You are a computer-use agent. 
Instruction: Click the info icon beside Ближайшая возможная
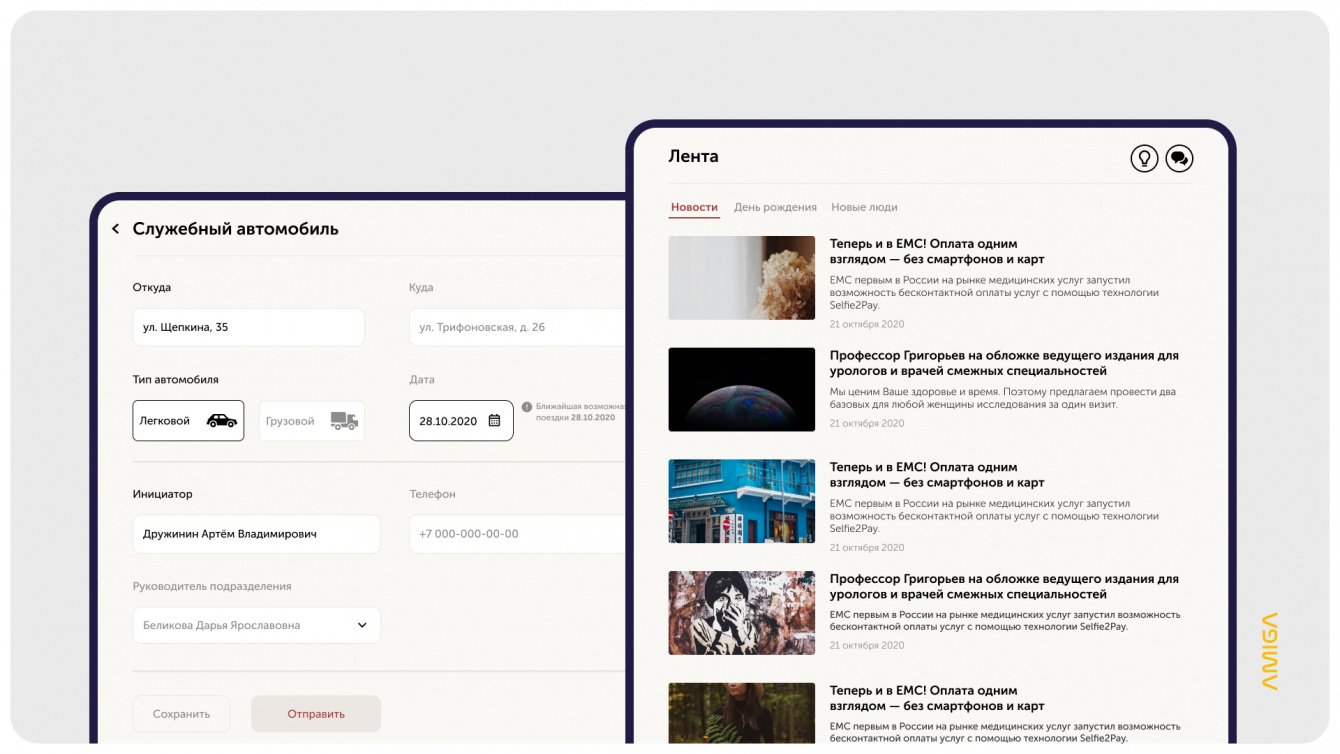click(x=527, y=407)
